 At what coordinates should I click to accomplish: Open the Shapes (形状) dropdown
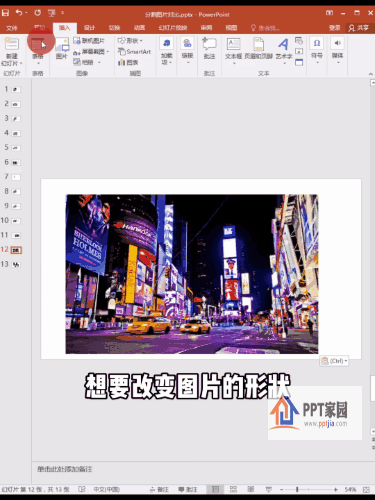click(x=130, y=41)
